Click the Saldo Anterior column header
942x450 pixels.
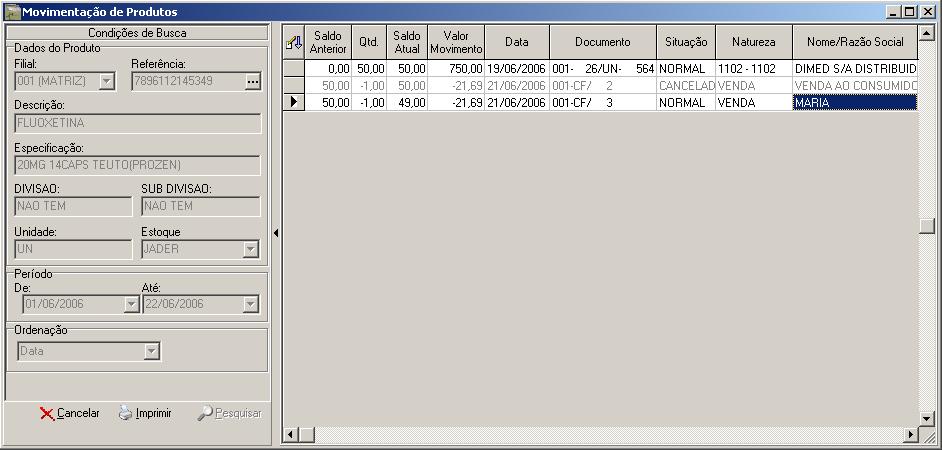328,42
